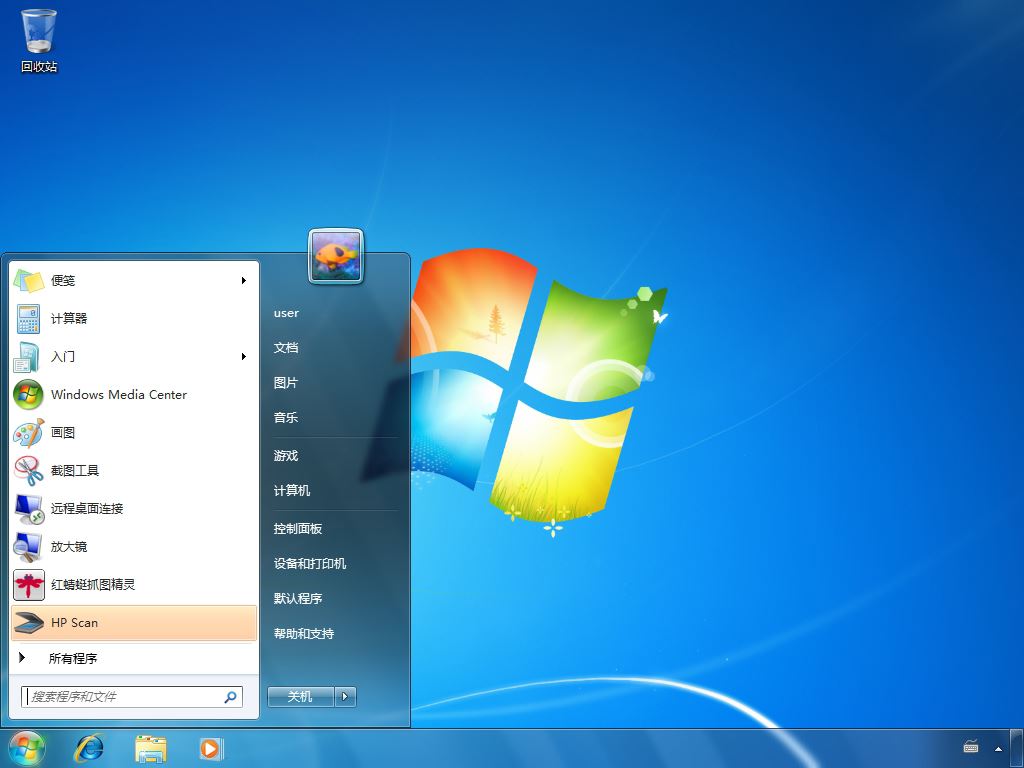1024x768 pixels.
Task: Open 计算机 (Computer) in the Start menu
Action: pos(291,490)
